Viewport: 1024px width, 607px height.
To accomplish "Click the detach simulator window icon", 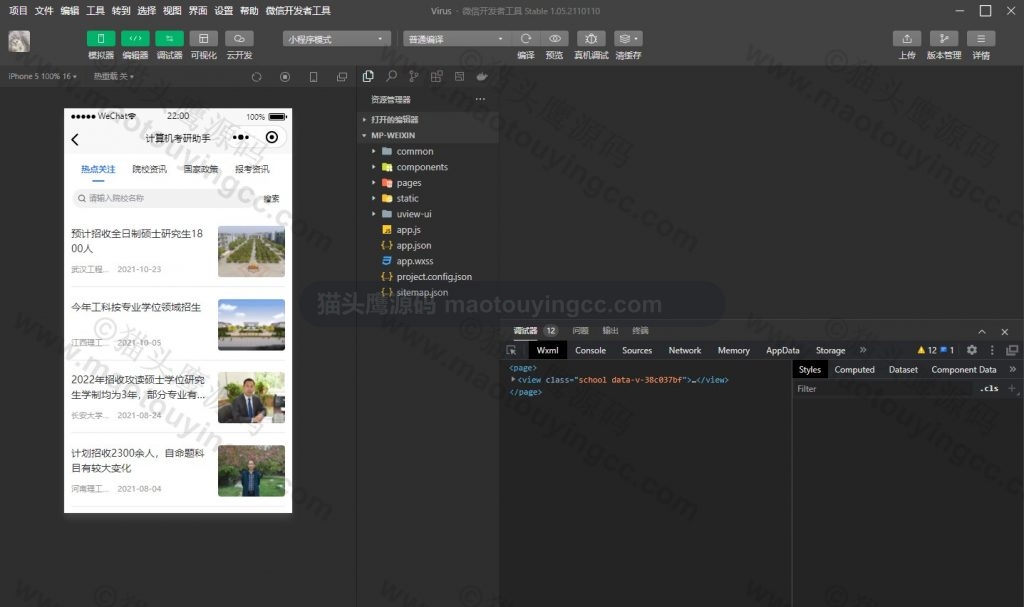I will click(342, 77).
